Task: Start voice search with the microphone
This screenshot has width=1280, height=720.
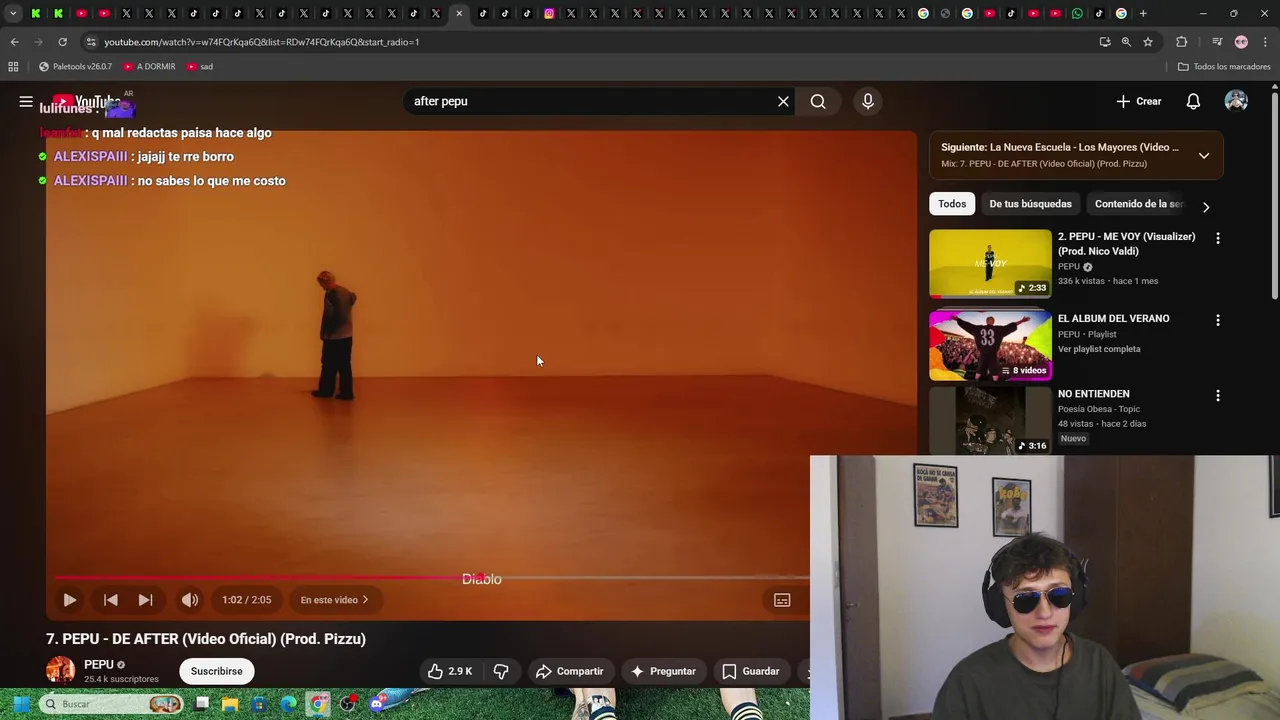Action: (x=868, y=101)
